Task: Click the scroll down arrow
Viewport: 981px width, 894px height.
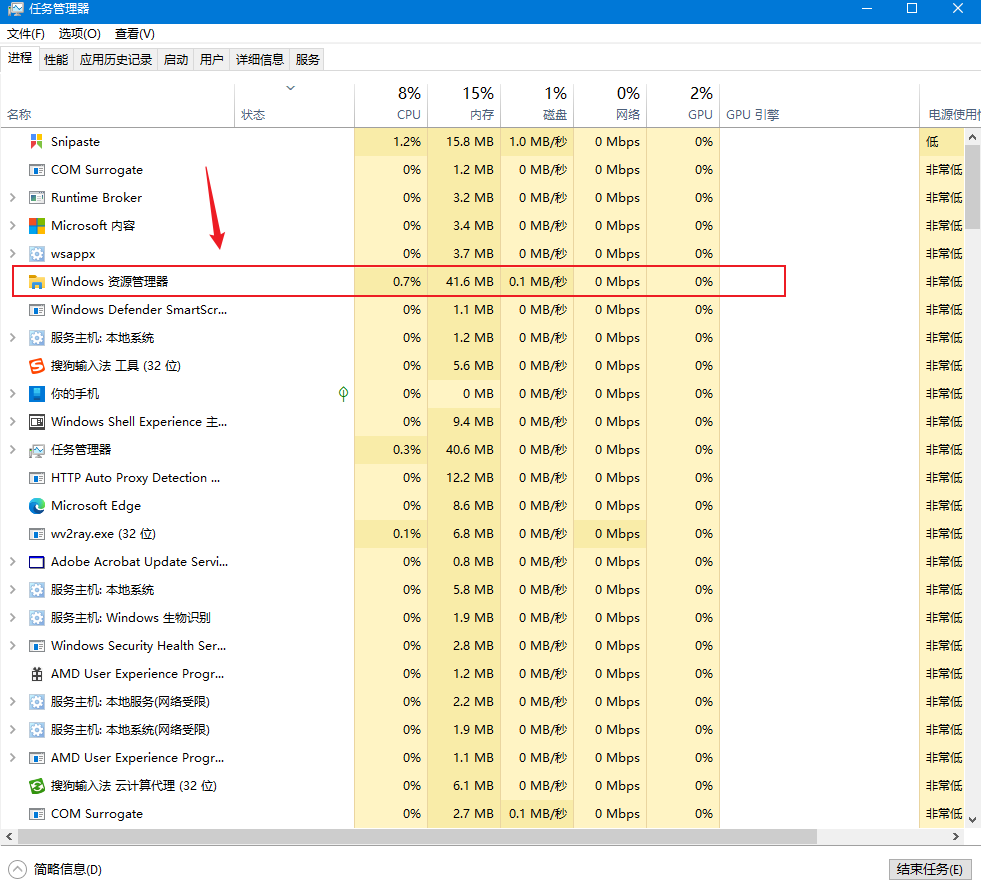Action: 972,820
